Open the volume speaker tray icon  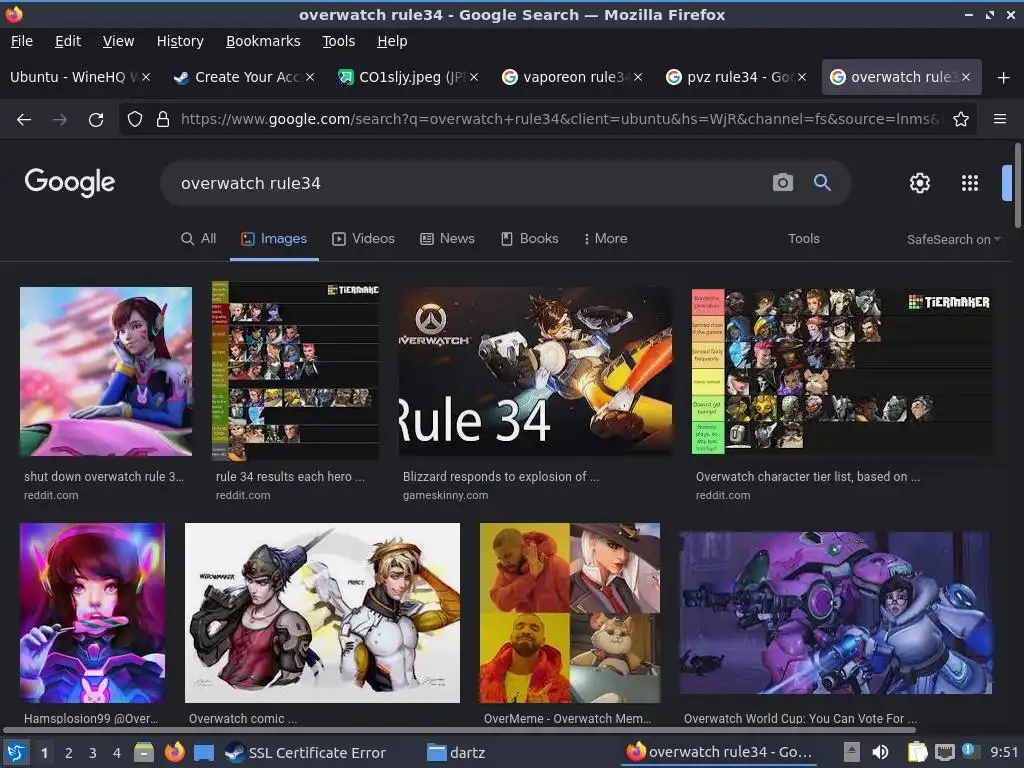point(880,752)
